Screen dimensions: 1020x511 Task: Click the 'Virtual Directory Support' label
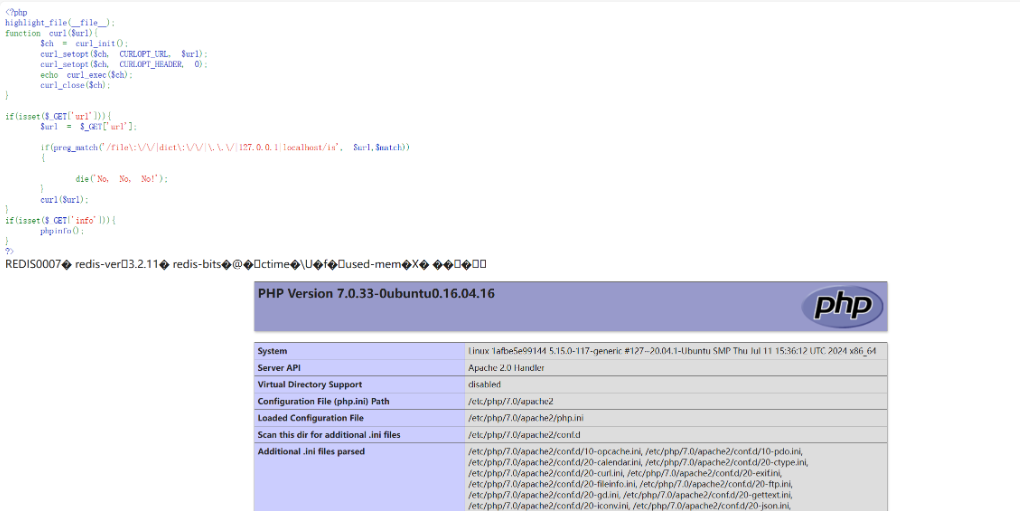coord(310,385)
